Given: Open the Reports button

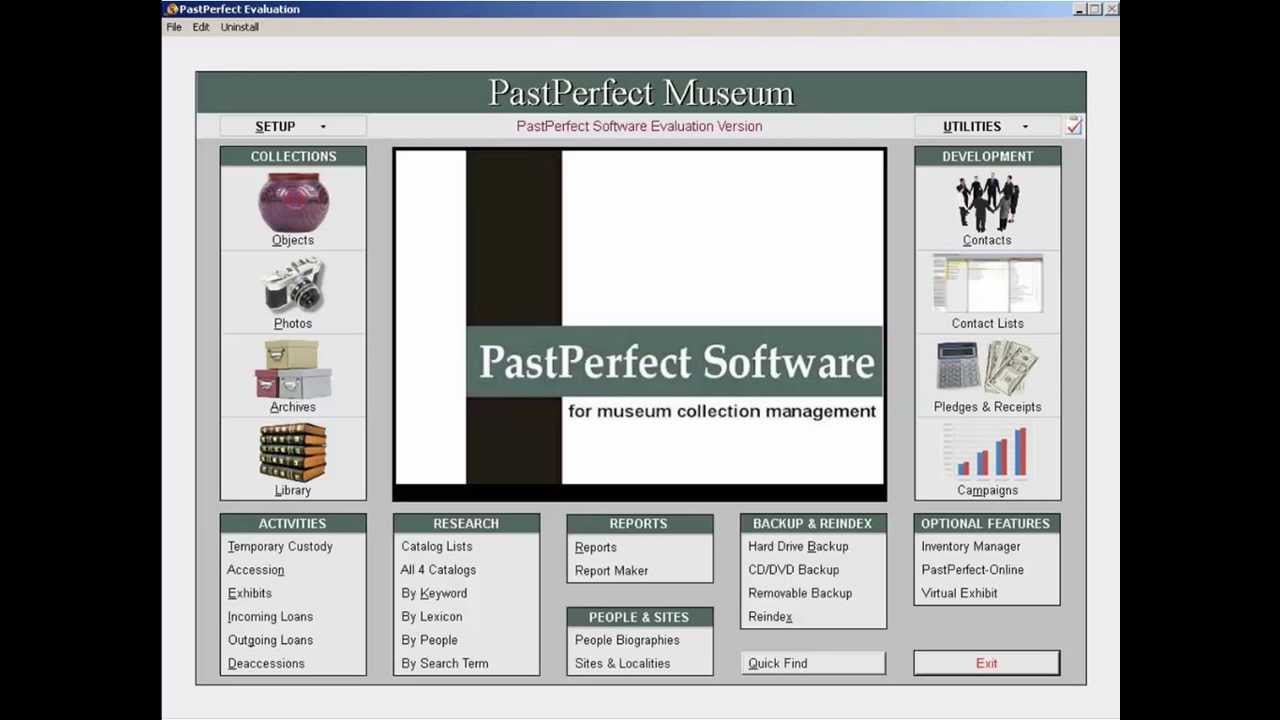Looking at the screenshot, I should click(596, 548).
